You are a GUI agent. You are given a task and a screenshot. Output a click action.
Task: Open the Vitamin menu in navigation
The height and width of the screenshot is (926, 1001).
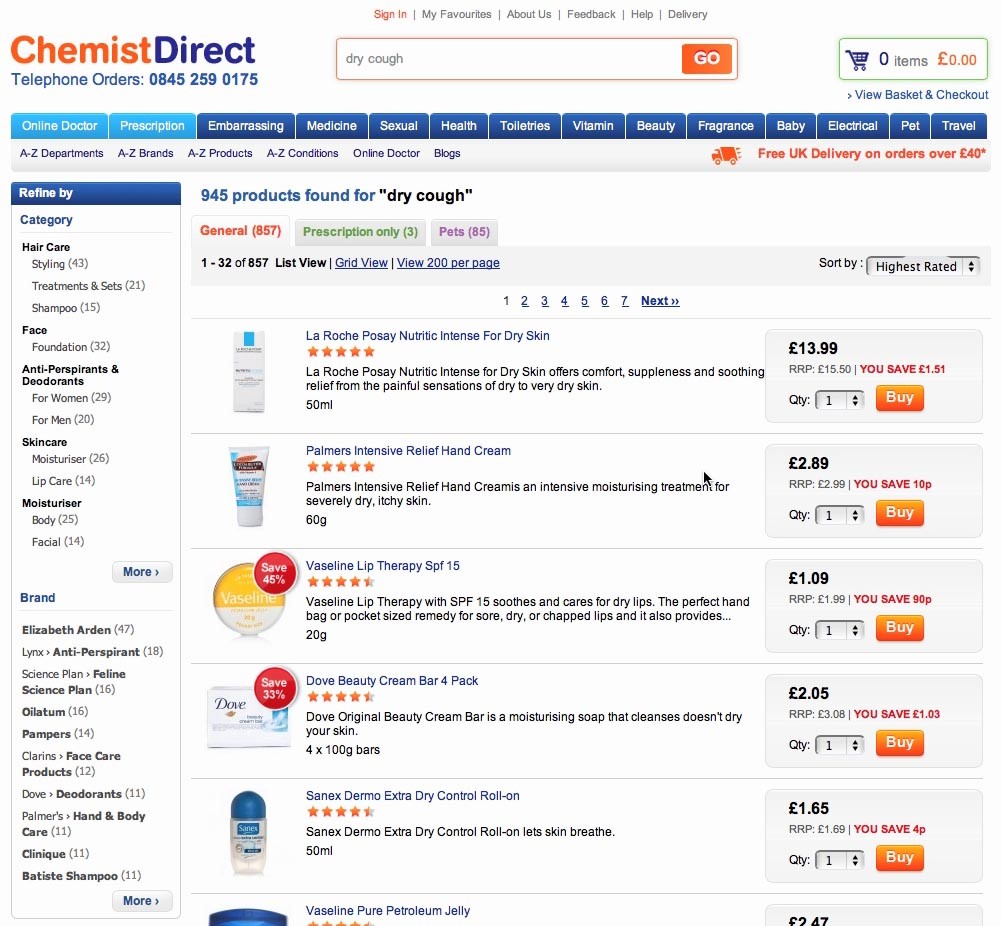click(x=593, y=126)
